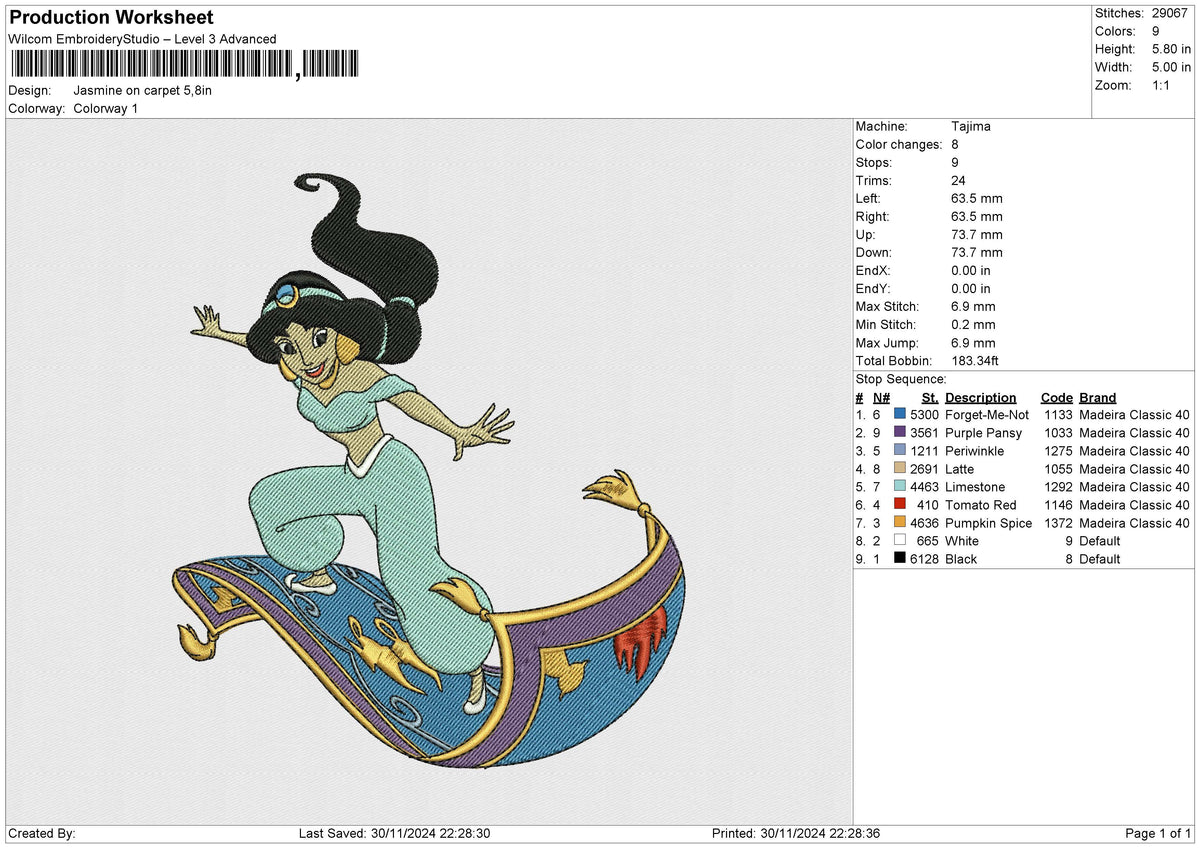Click the Forget-Me-Not description text
The width and height of the screenshot is (1200, 848).
point(987,415)
